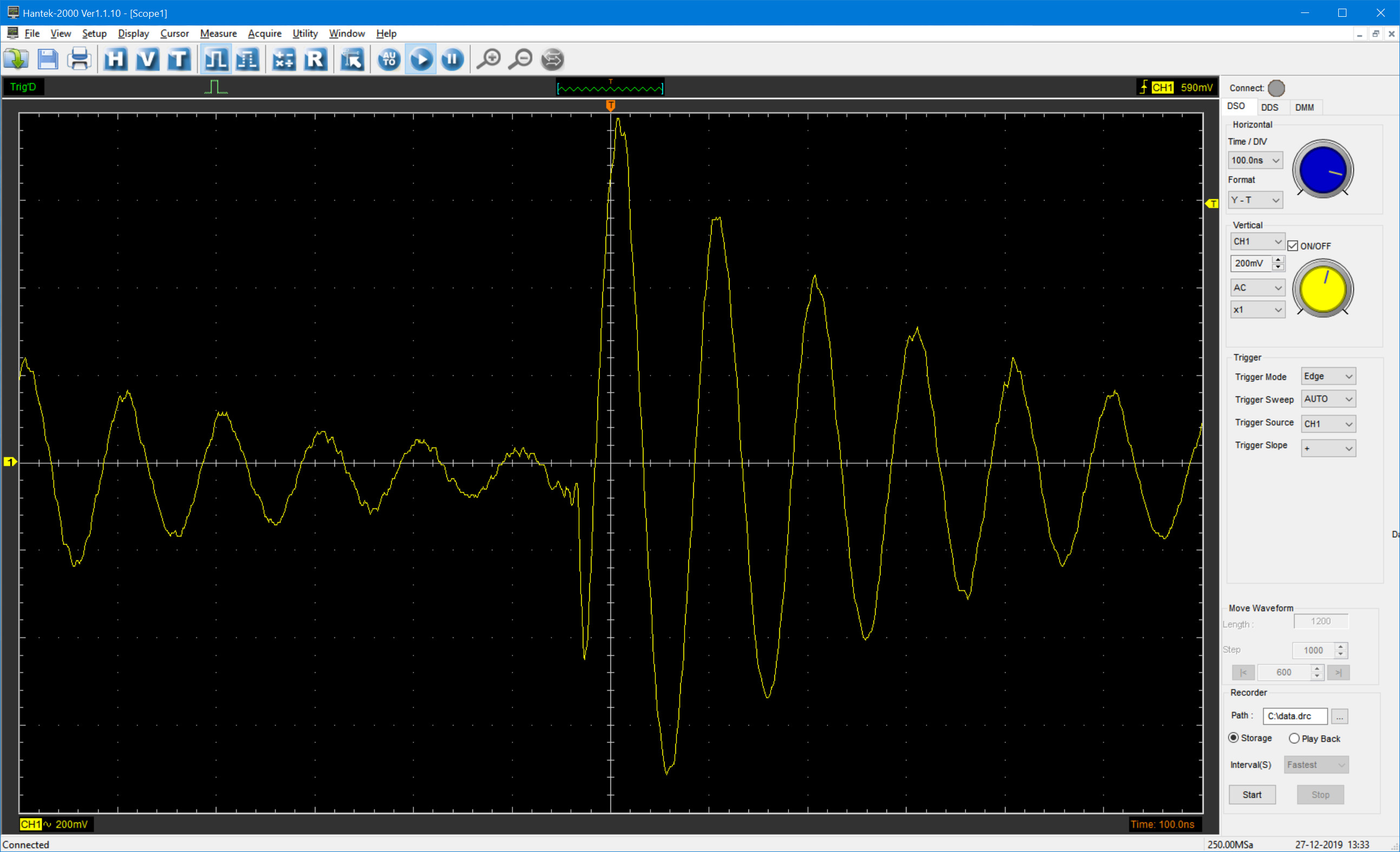Toggle the CH1 ON/OFF checkbox

[1293, 246]
